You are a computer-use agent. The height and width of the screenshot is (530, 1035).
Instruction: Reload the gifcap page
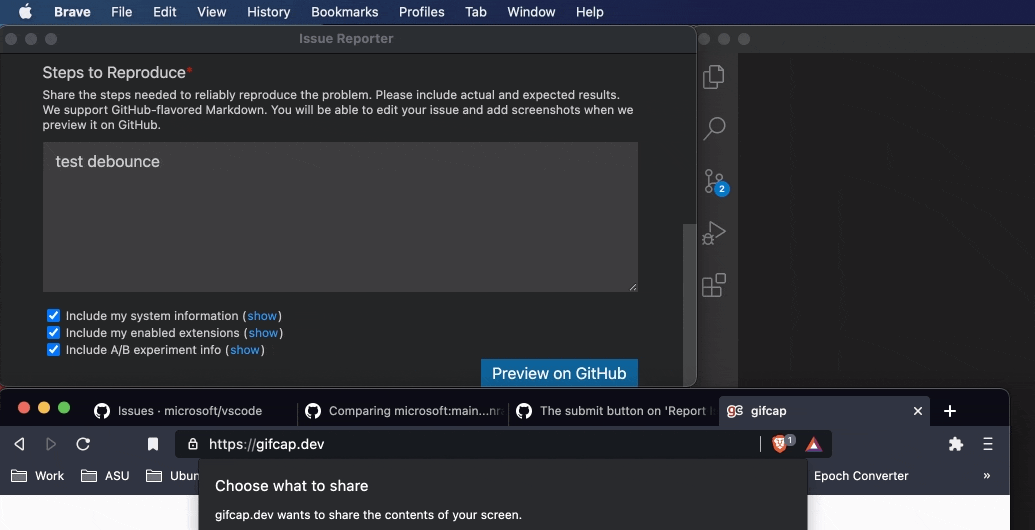click(x=83, y=444)
